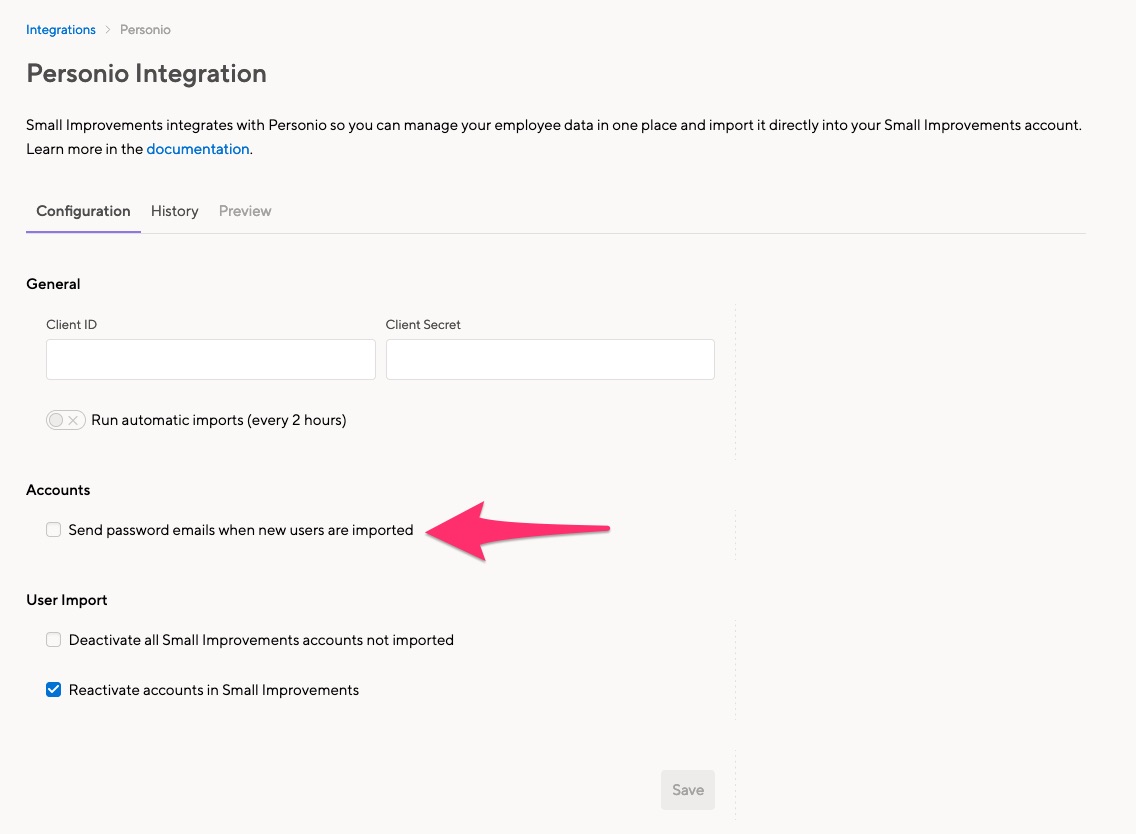Click the Personio Integration page title
The height and width of the screenshot is (834, 1136).
(146, 73)
